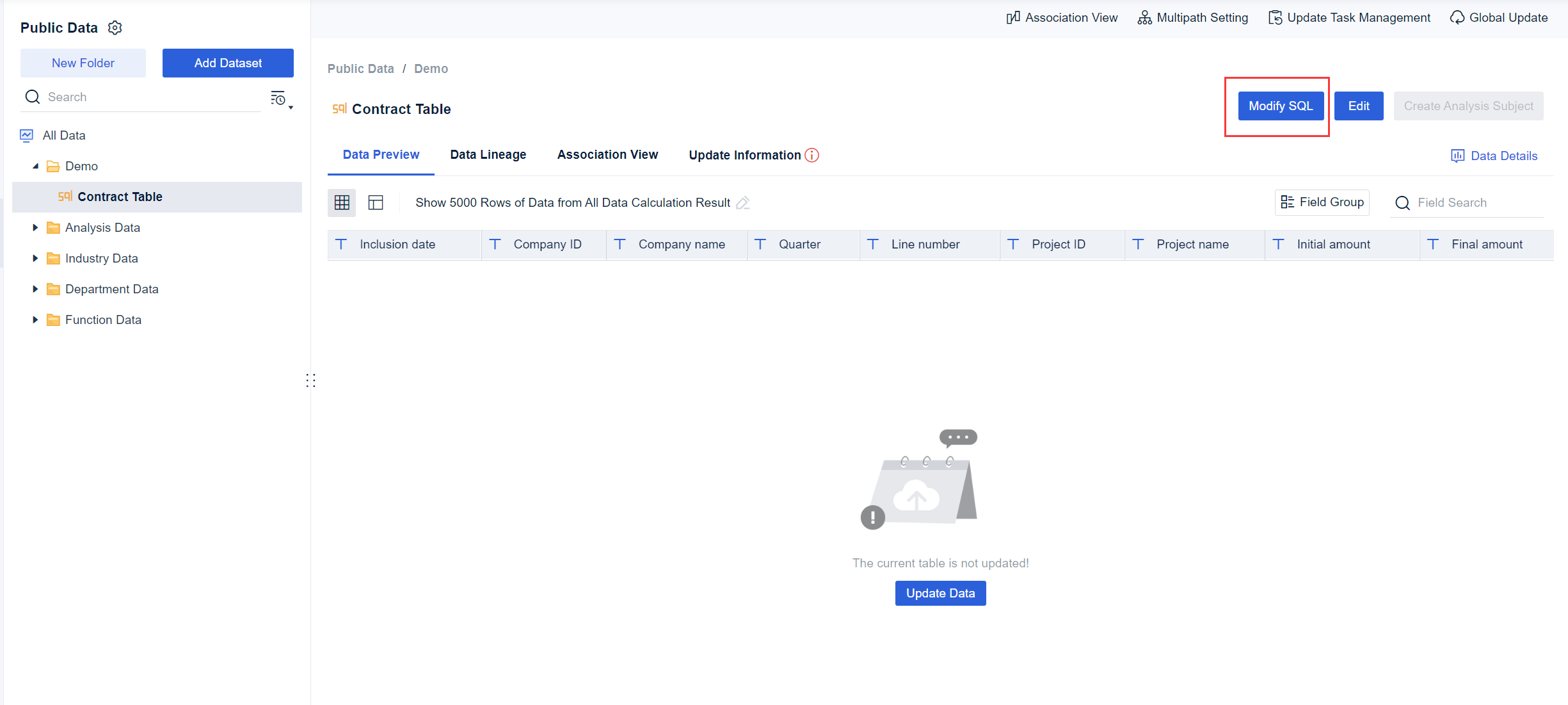1568x705 pixels.
Task: Open Update Task Management
Action: click(x=1349, y=18)
